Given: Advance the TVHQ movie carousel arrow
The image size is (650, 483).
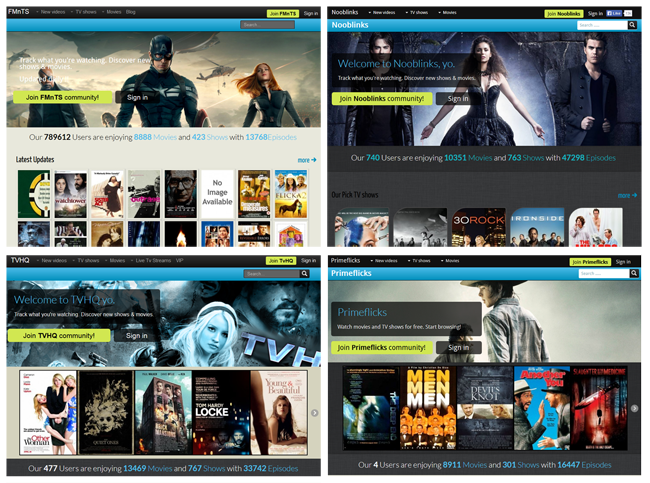Looking at the screenshot, I should pos(315,413).
